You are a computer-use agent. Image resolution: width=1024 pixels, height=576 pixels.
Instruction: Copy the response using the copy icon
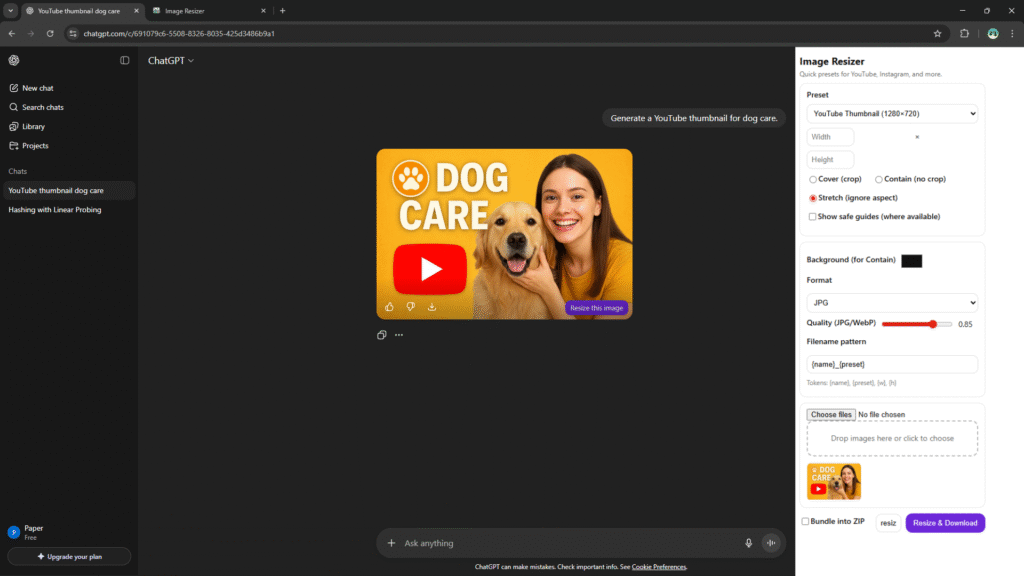coord(381,335)
